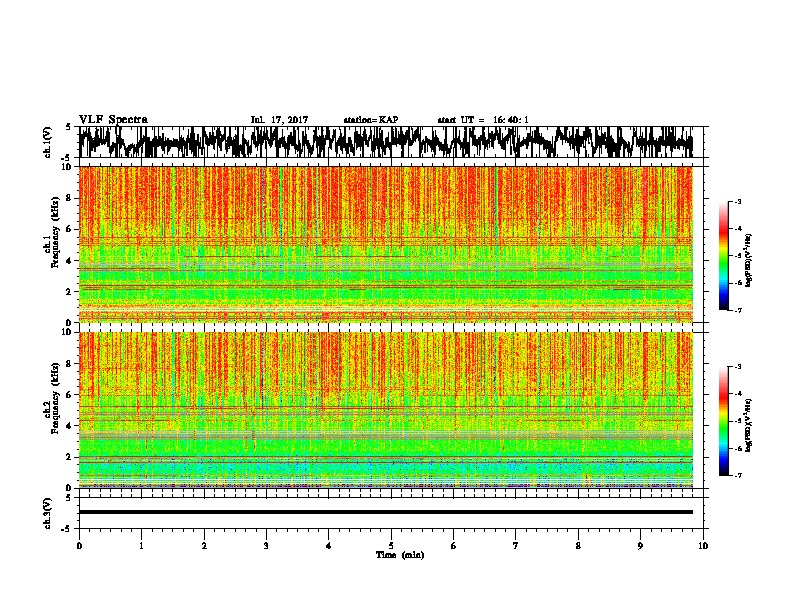Click the "2" kHz tick on ch.1 frequency axis
792x612 pixels.
[70, 291]
